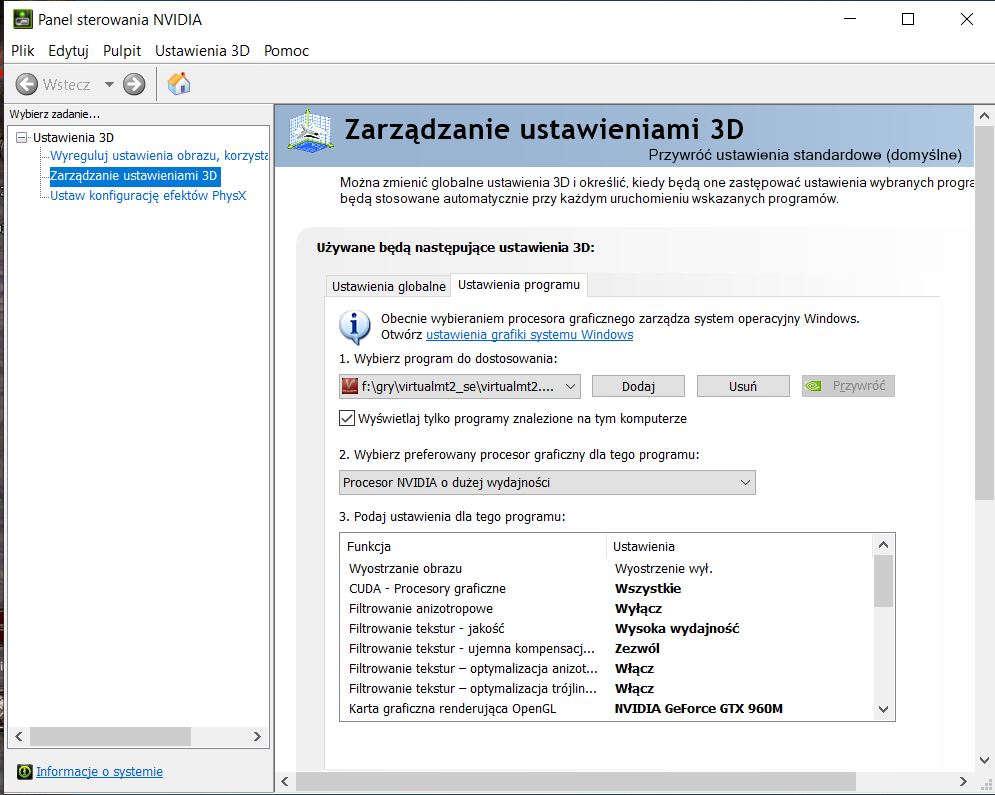Click the NVIDIA app icon in title bar
The image size is (995, 795).
(23, 19)
